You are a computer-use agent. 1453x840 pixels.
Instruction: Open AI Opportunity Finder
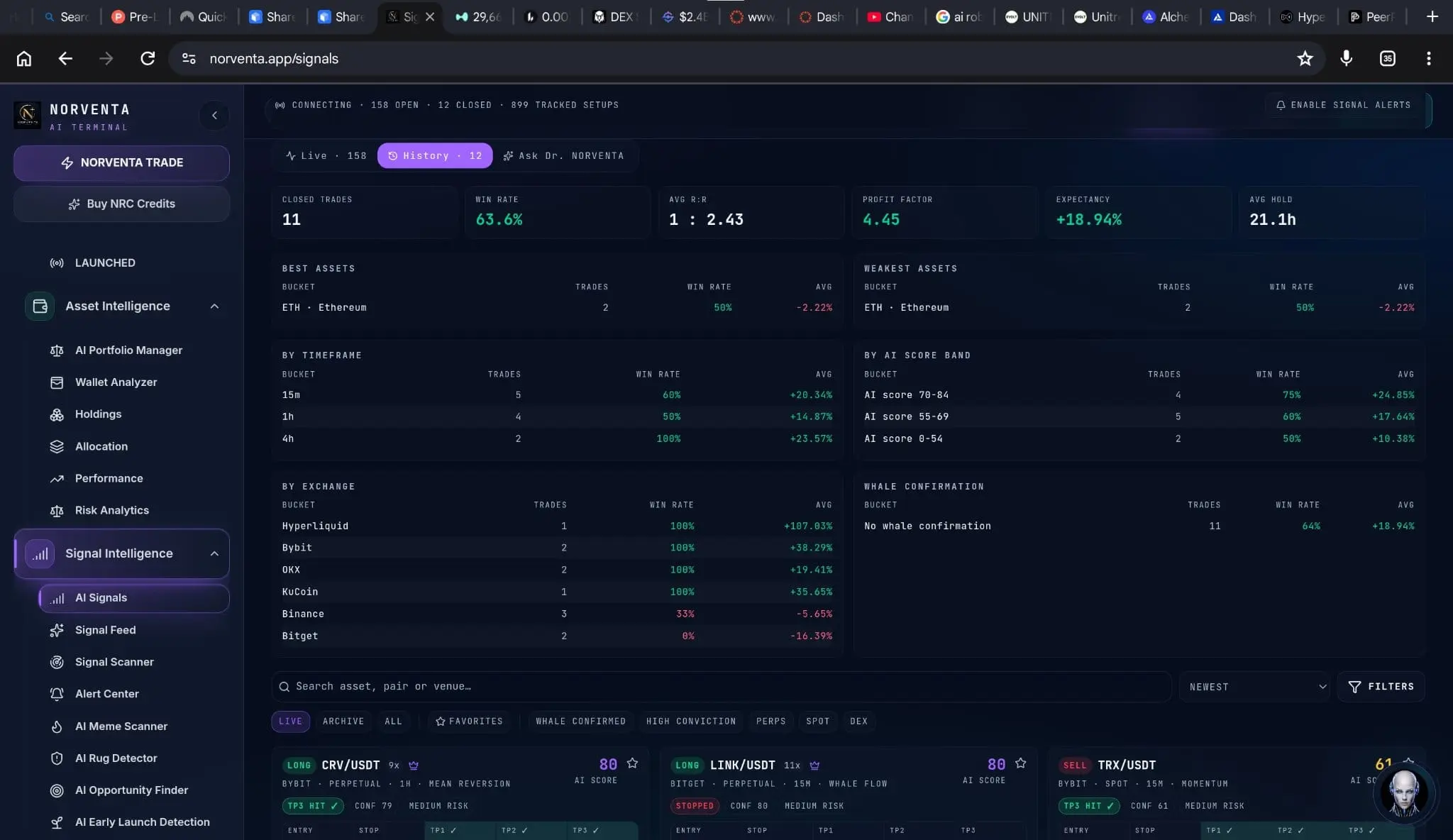(131, 790)
